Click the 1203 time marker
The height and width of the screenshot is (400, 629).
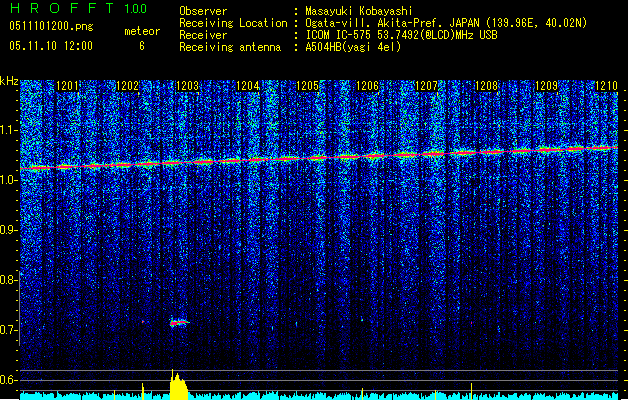(x=187, y=86)
